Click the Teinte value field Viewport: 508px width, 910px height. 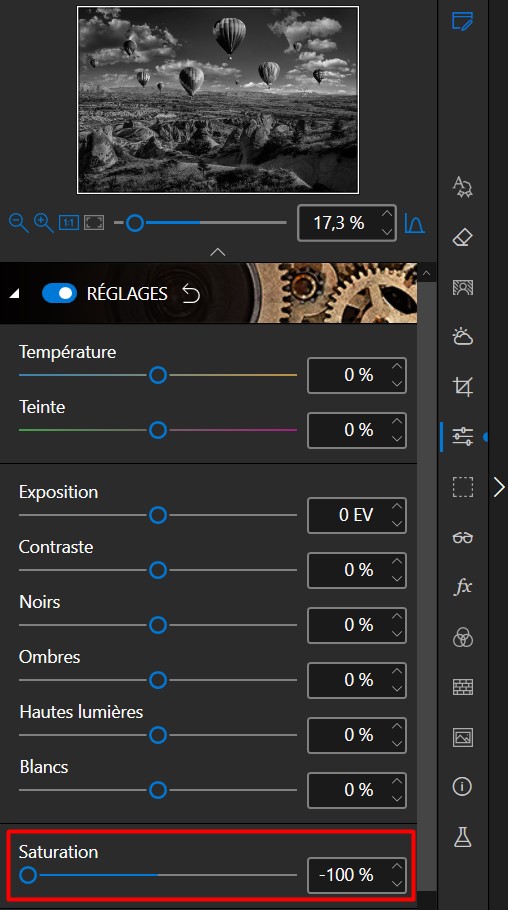point(356,430)
